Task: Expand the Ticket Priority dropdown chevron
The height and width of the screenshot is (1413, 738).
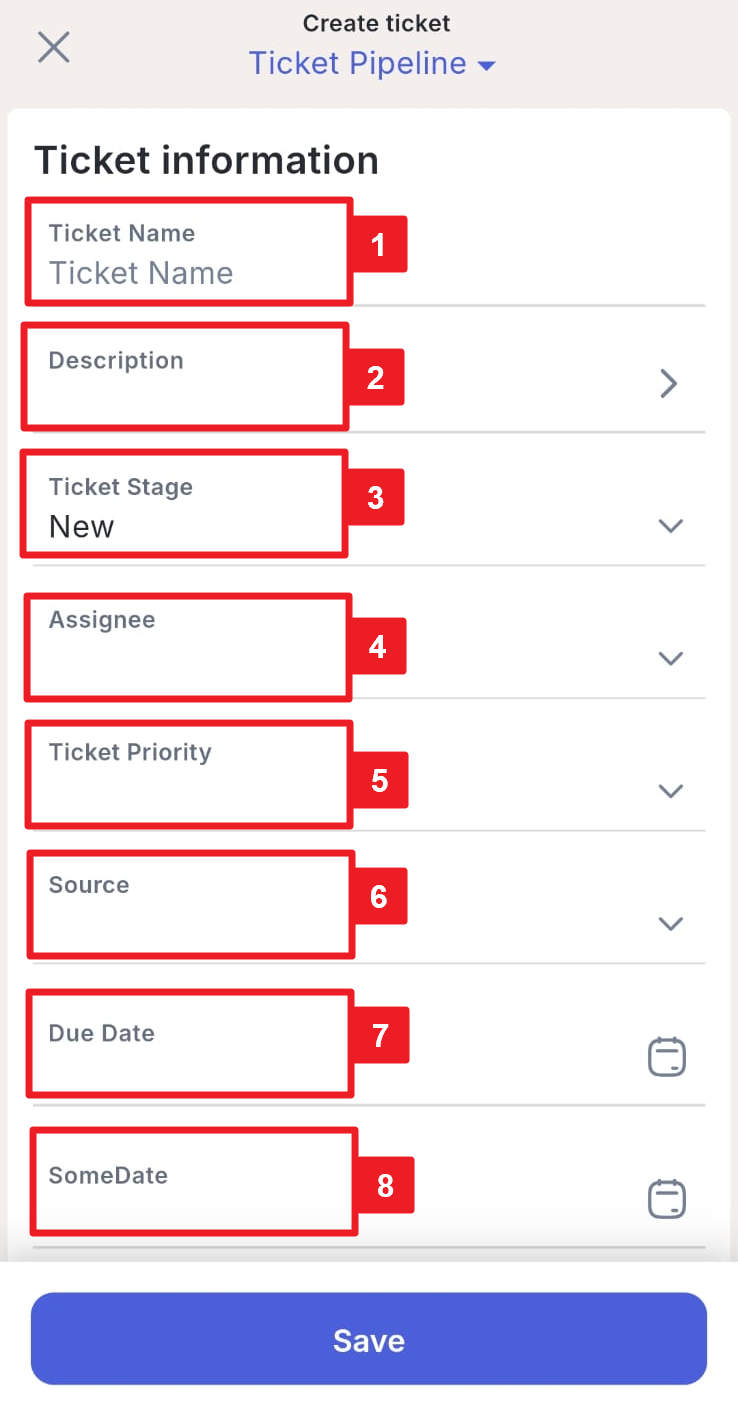Action: point(670,791)
